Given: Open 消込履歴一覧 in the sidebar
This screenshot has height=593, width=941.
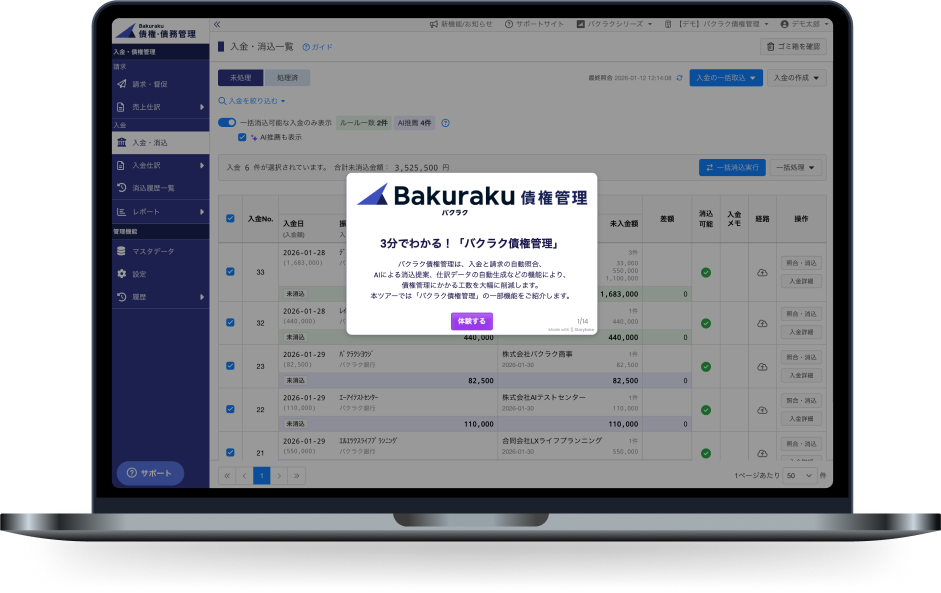Looking at the screenshot, I should [160, 188].
